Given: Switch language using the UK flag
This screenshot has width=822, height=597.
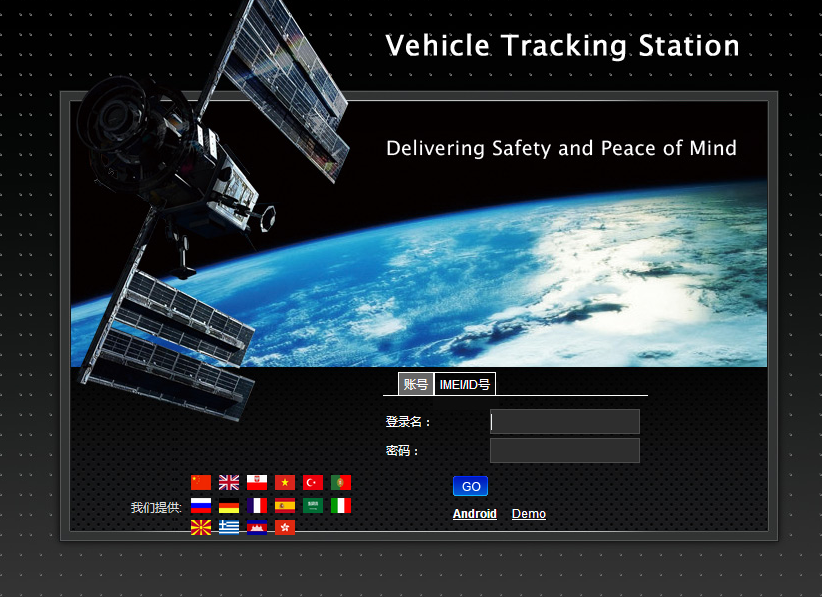Looking at the screenshot, I should click(229, 482).
